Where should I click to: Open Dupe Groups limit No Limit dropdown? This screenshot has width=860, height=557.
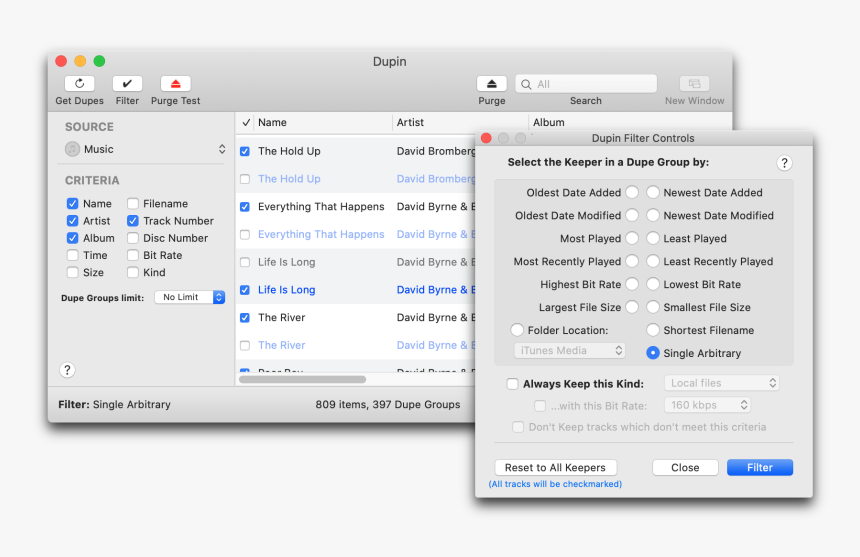click(x=190, y=297)
